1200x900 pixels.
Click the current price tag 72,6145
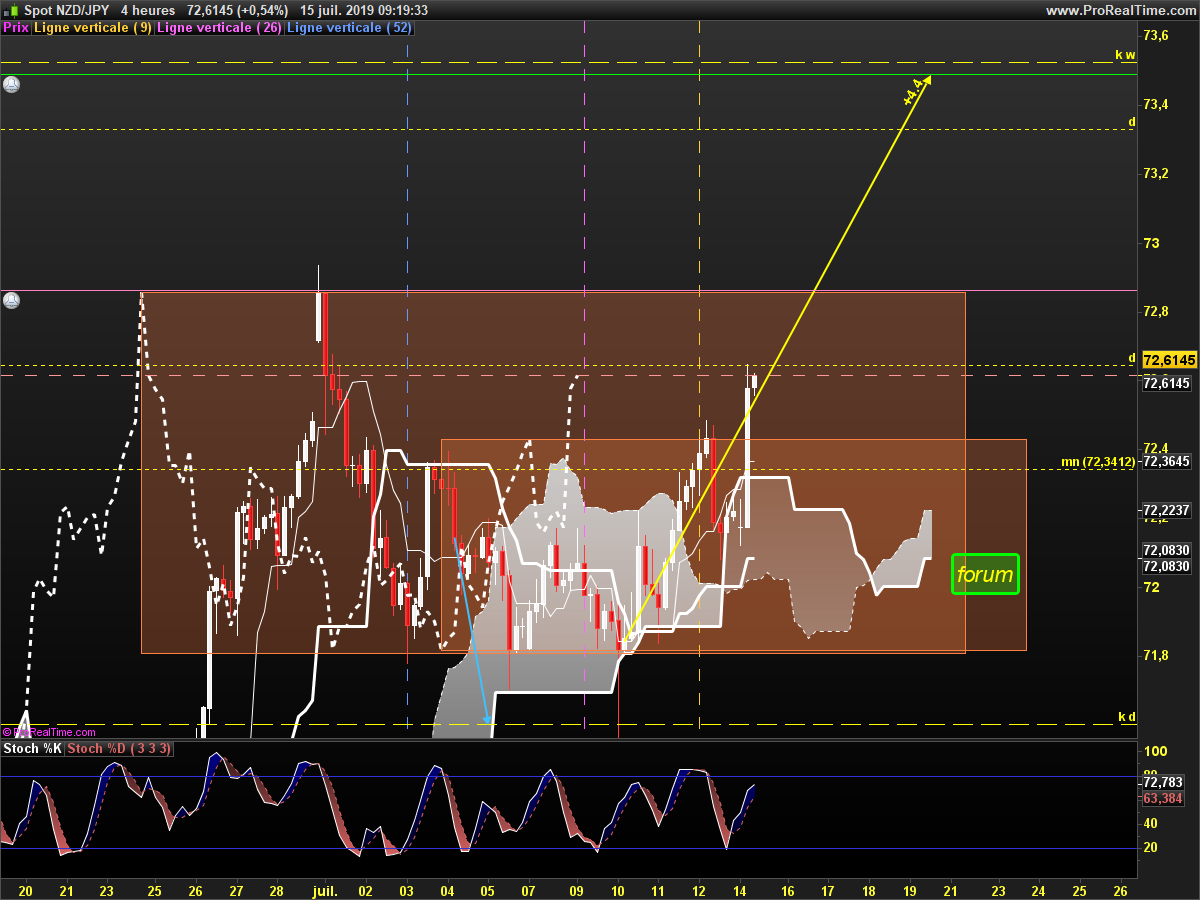pyautogui.click(x=1169, y=360)
